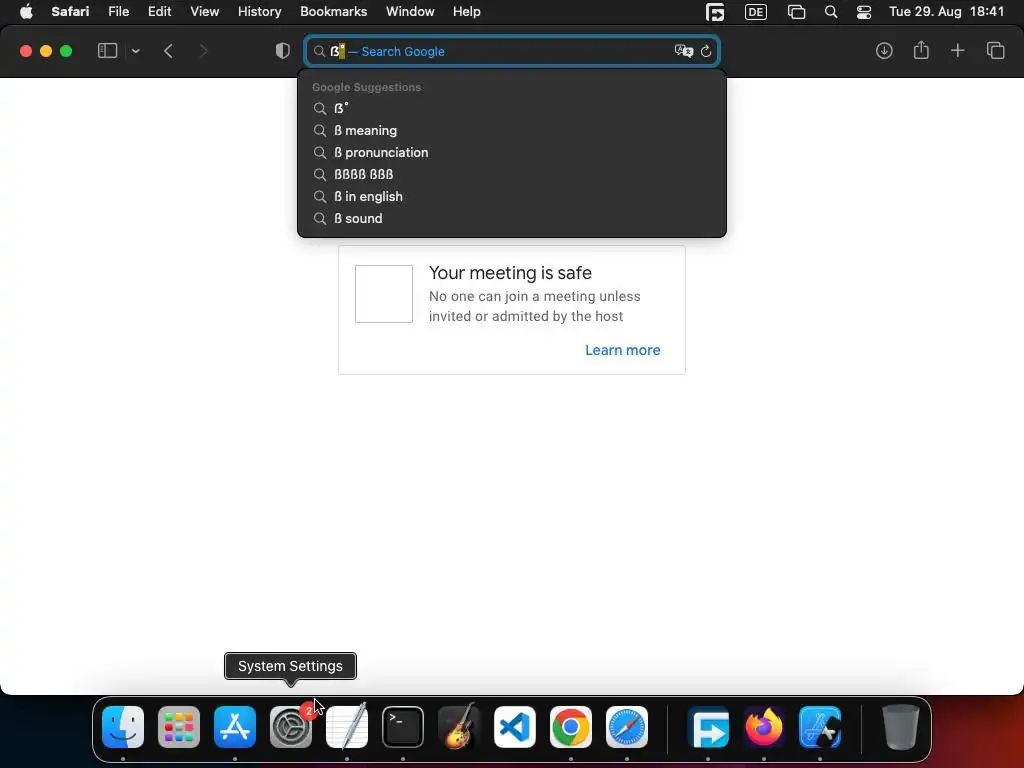Select the 'ß°' search suggestion
1024x768 pixels.
pyautogui.click(x=512, y=108)
